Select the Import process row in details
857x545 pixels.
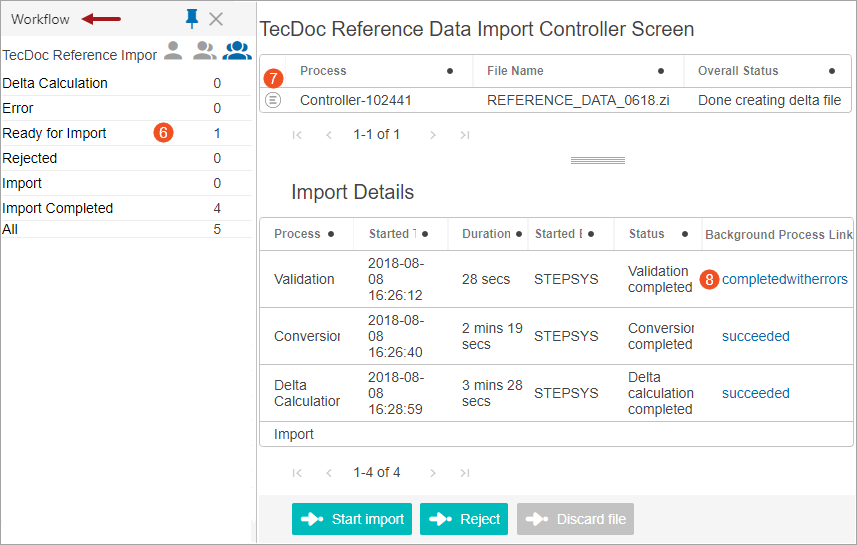[x=556, y=434]
